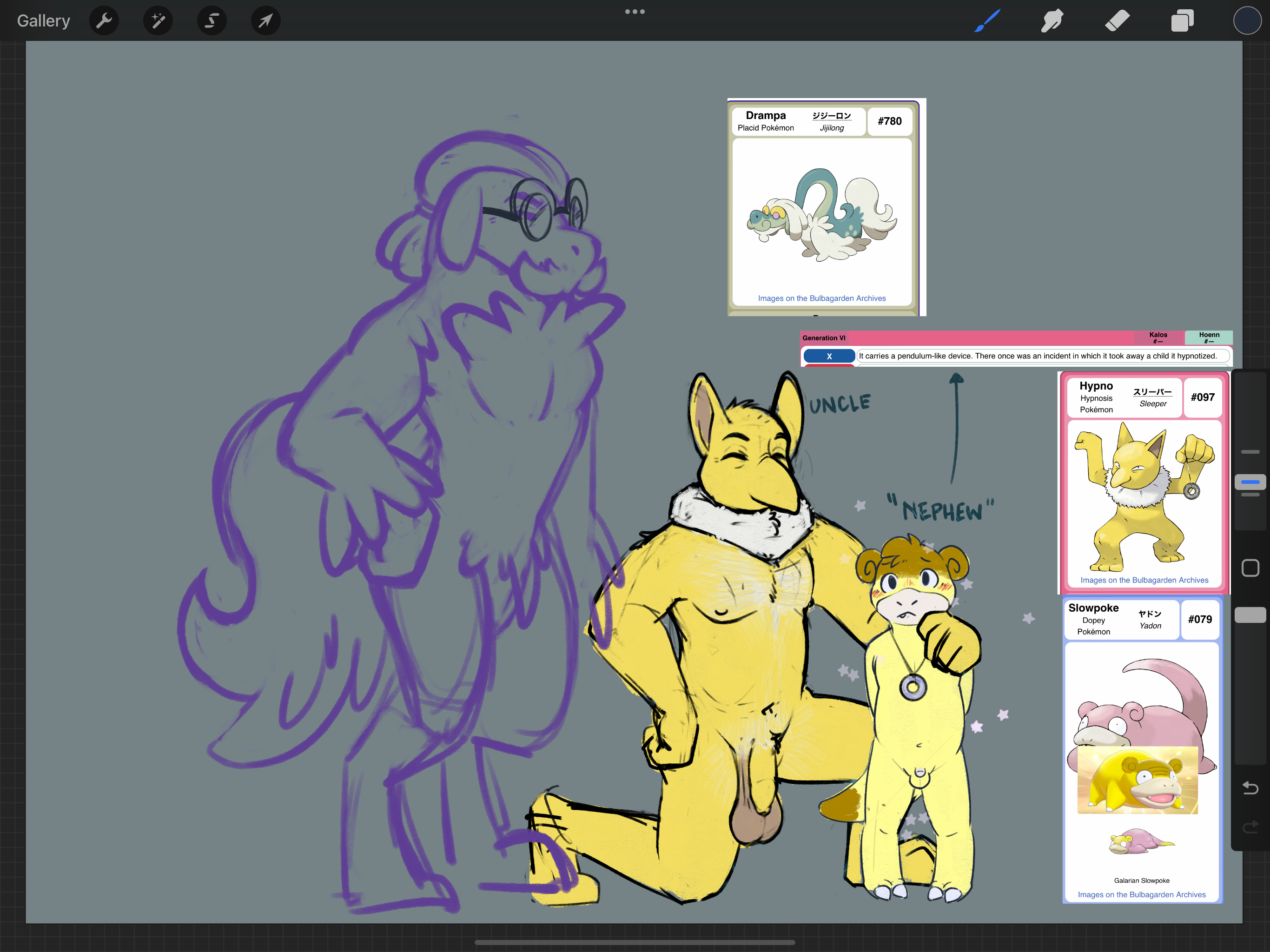Tap the Drampa '#780' number label
The image size is (1270, 952).
tap(889, 121)
